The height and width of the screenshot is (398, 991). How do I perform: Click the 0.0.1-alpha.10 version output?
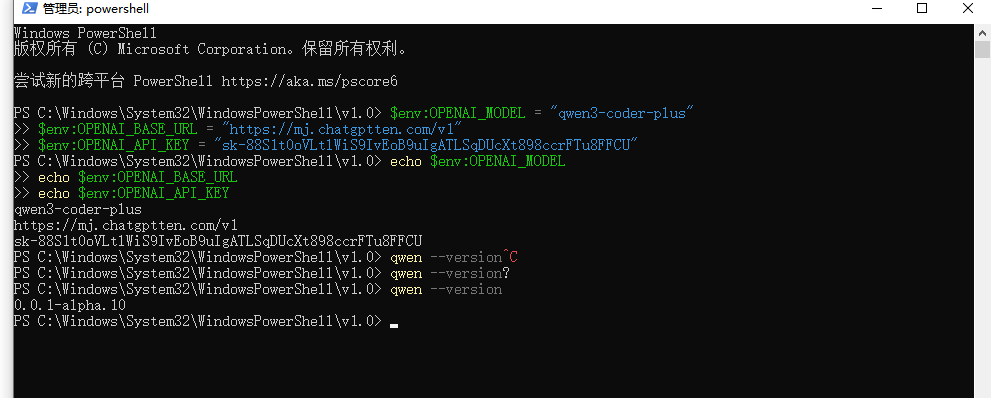tap(70, 305)
